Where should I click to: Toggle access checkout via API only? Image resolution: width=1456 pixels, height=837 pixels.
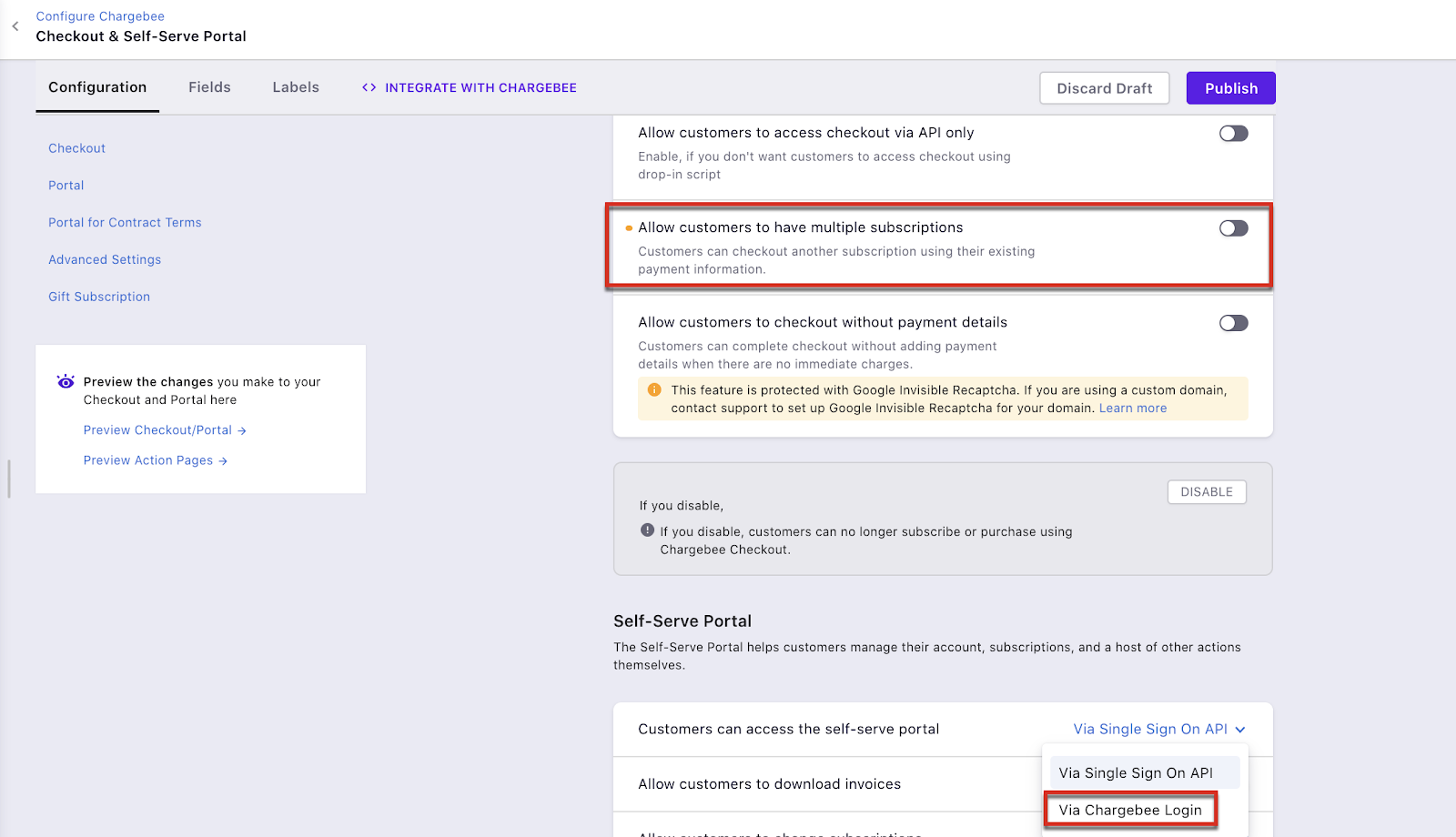1233,134
